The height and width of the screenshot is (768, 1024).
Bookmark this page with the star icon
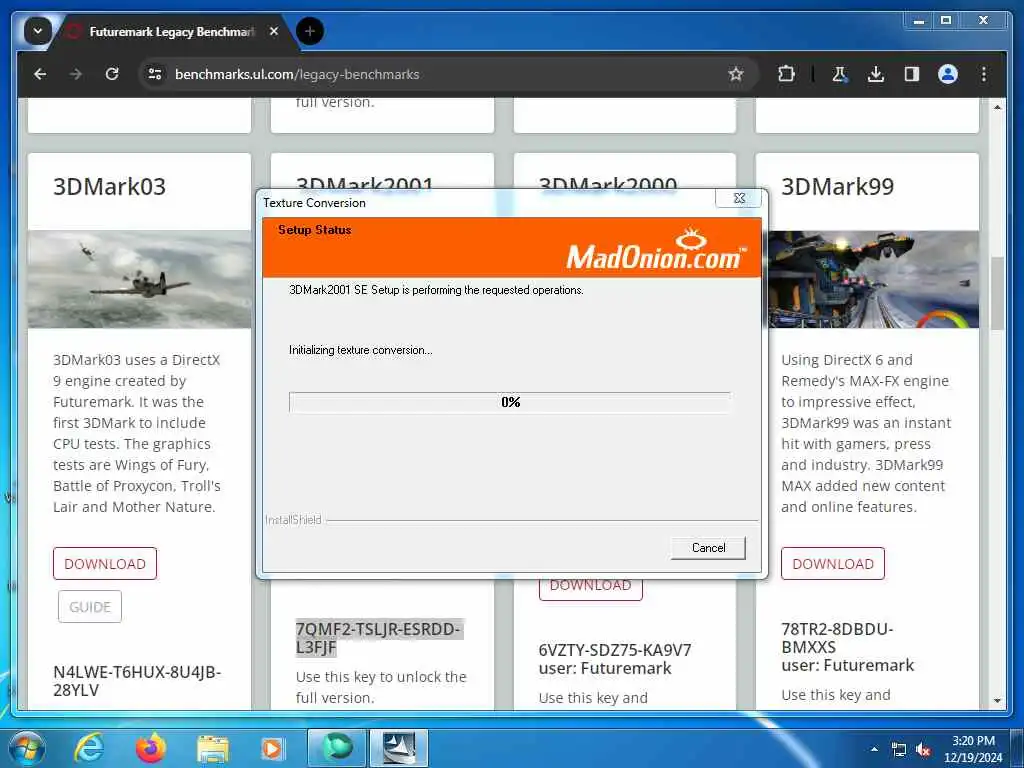(736, 74)
